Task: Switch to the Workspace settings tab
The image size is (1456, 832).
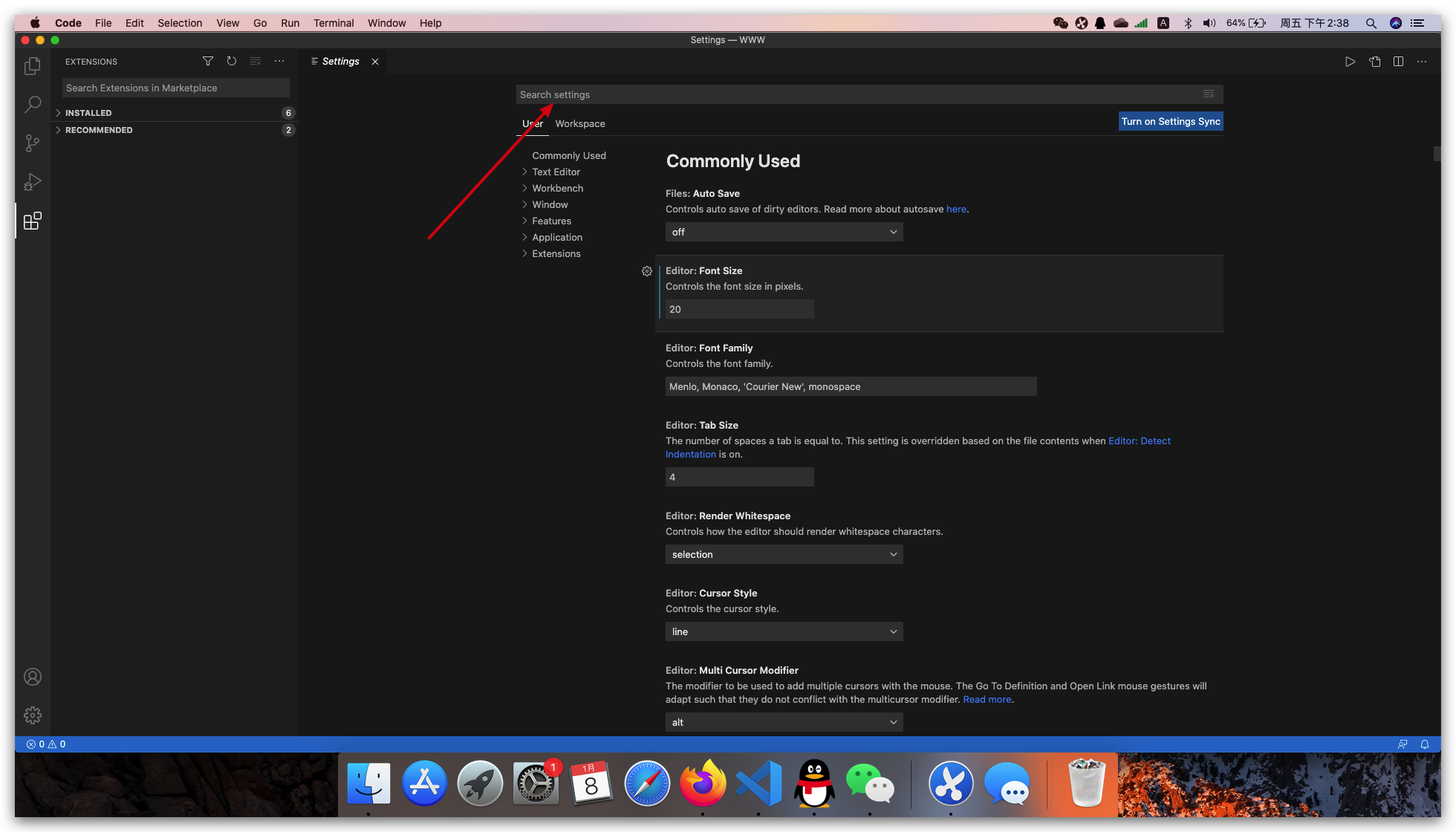Action: click(579, 123)
